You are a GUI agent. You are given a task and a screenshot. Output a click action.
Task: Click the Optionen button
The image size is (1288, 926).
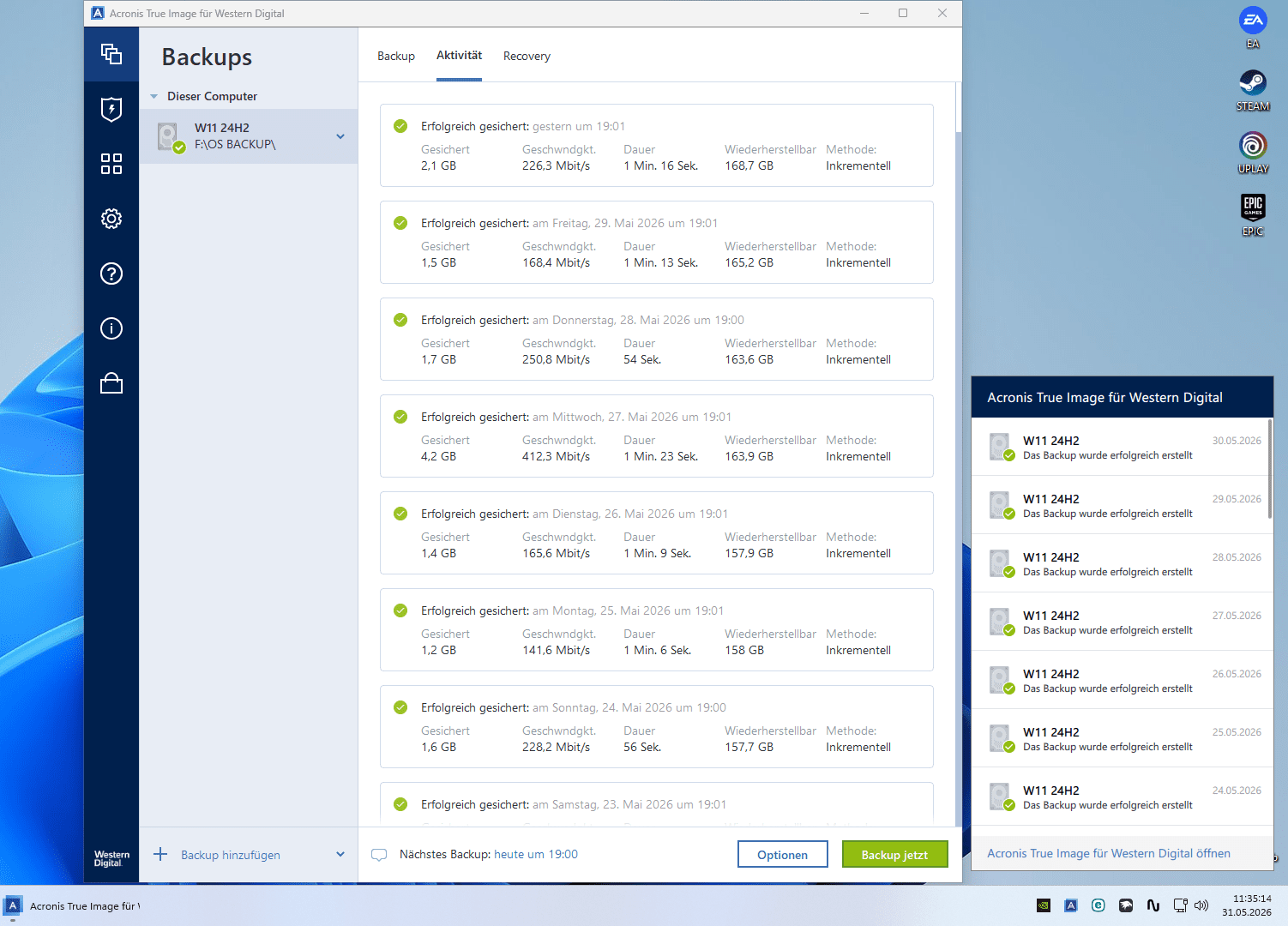783,855
